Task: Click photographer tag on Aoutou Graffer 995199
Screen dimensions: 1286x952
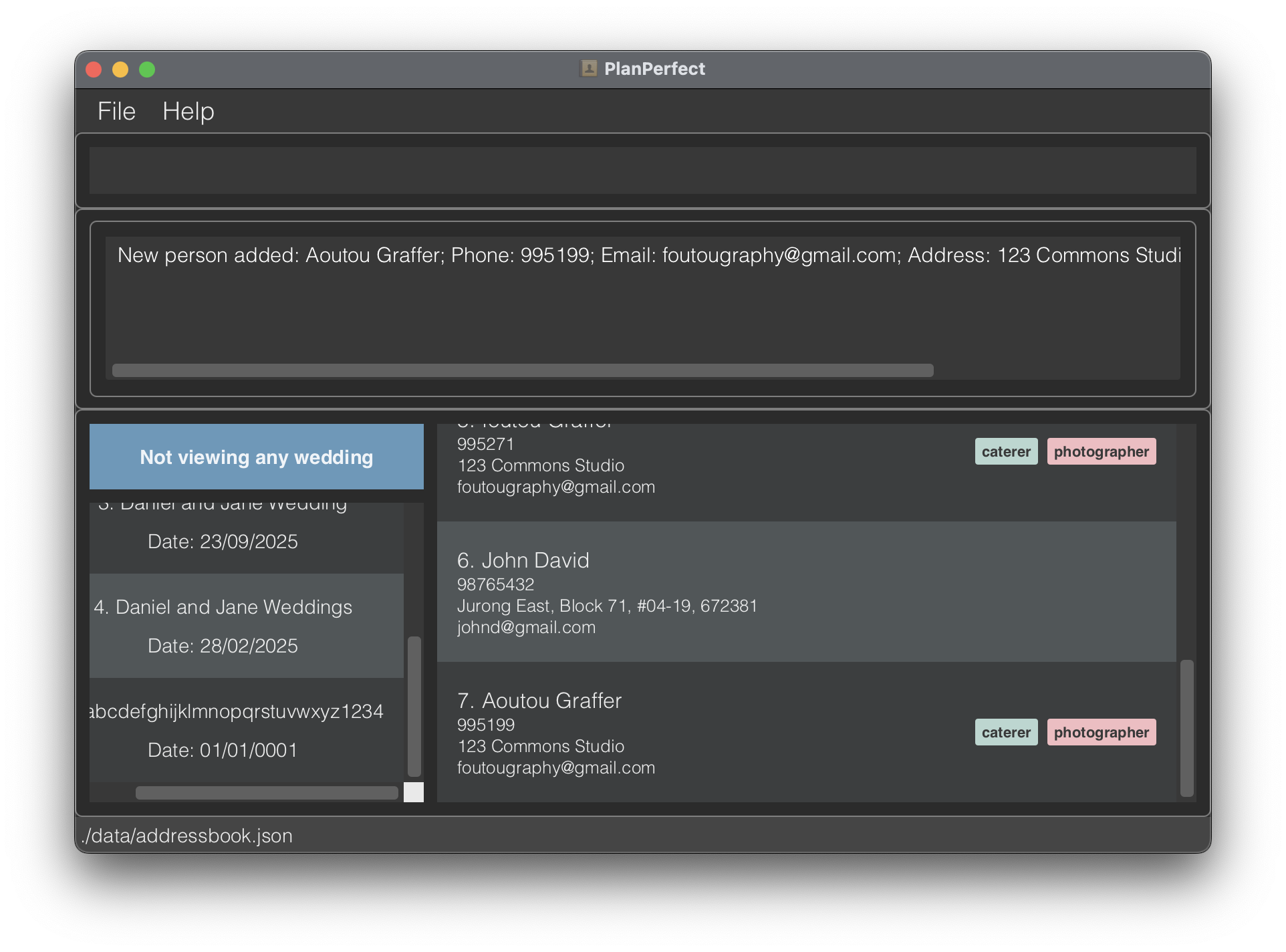Action: (1101, 732)
